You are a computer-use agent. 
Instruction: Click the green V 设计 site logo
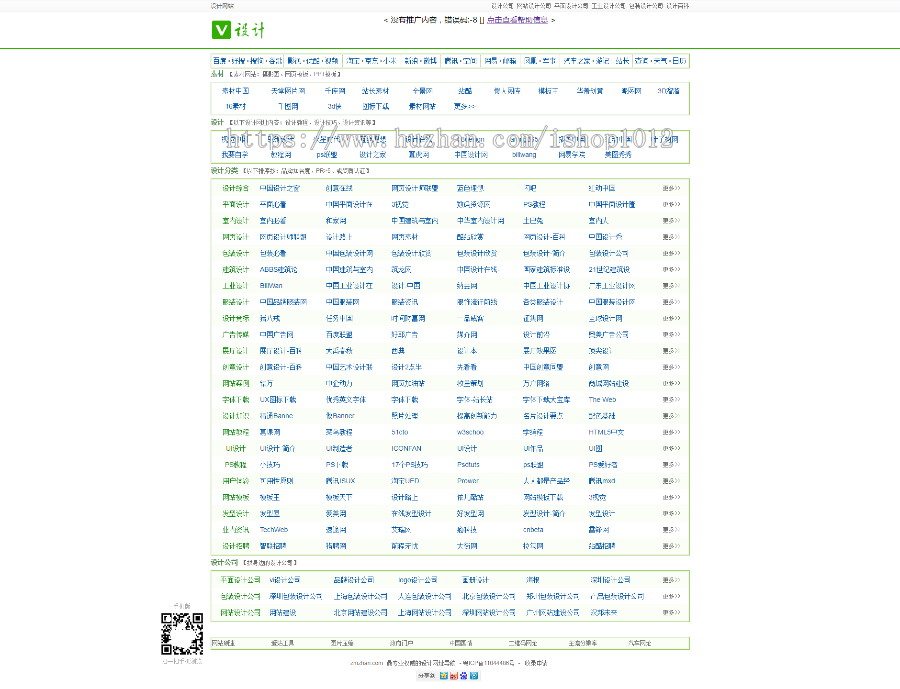click(238, 30)
